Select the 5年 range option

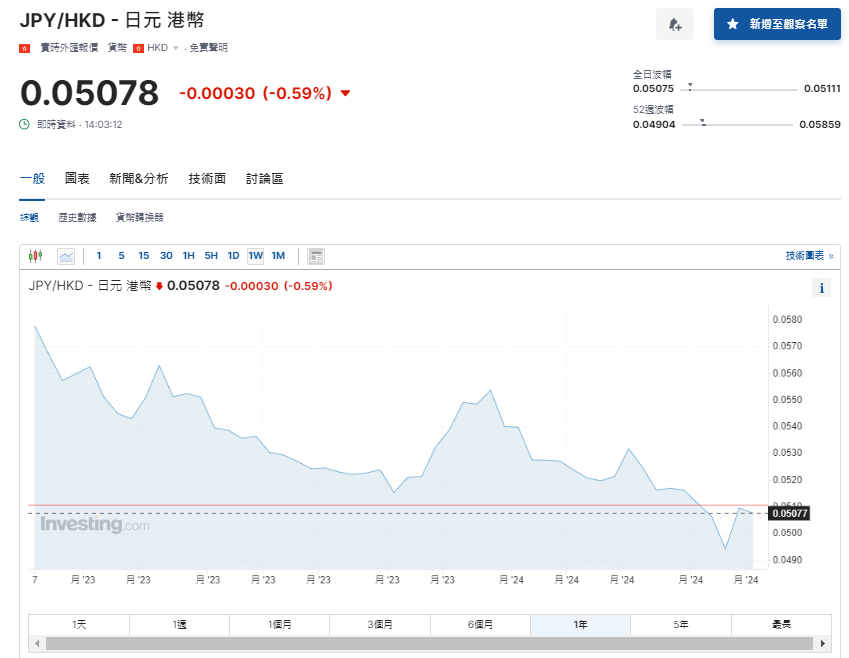coord(680,623)
